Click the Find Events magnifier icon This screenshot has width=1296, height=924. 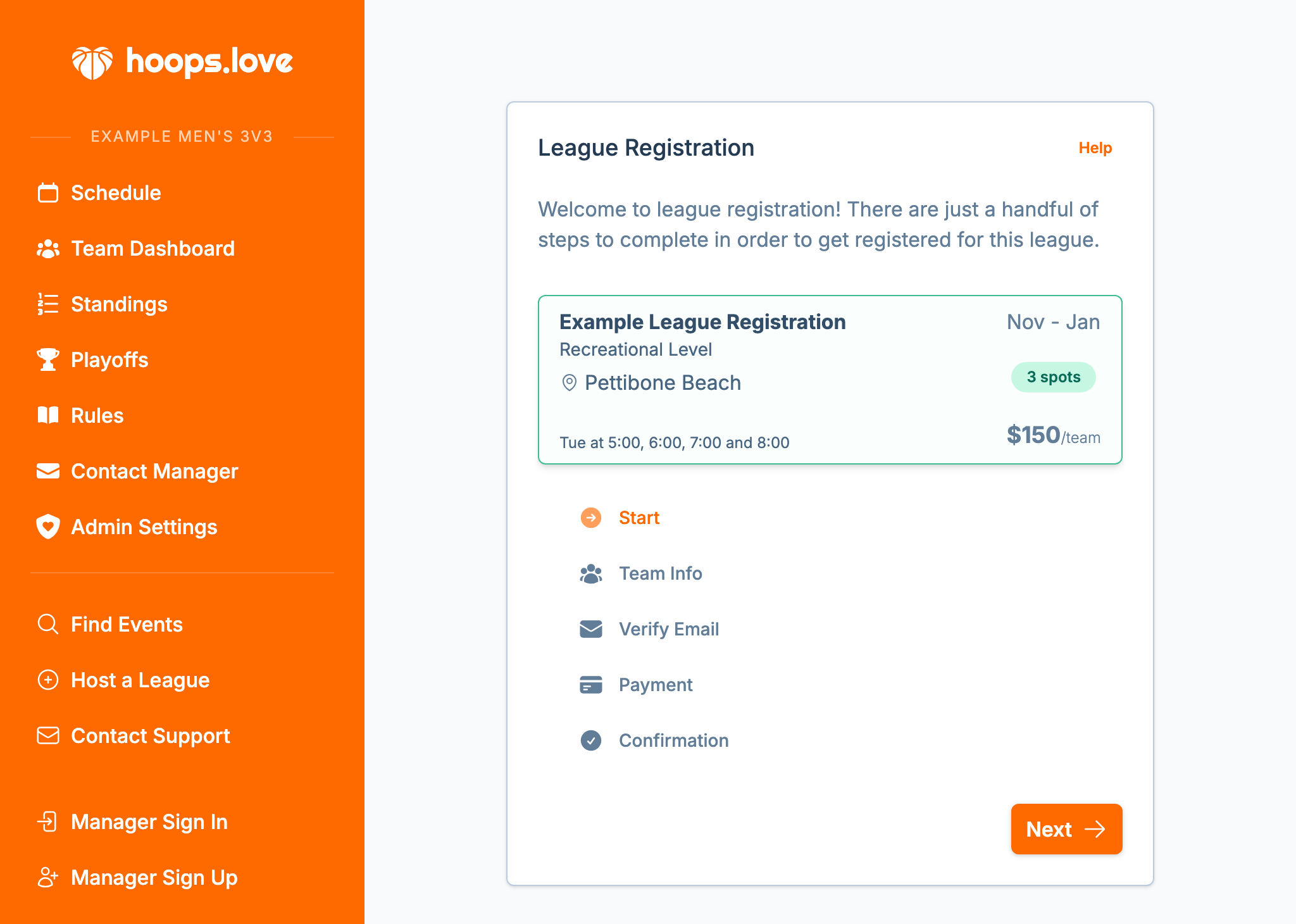pyautogui.click(x=47, y=624)
